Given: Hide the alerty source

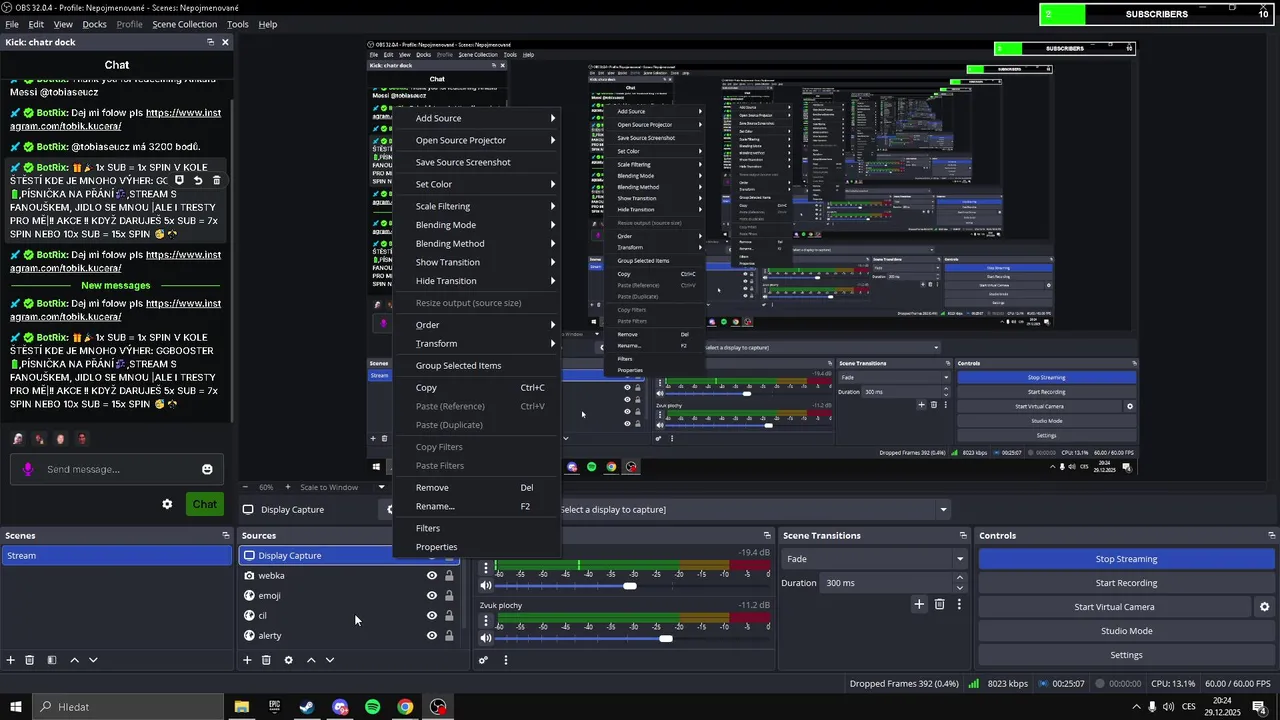Looking at the screenshot, I should (432, 635).
